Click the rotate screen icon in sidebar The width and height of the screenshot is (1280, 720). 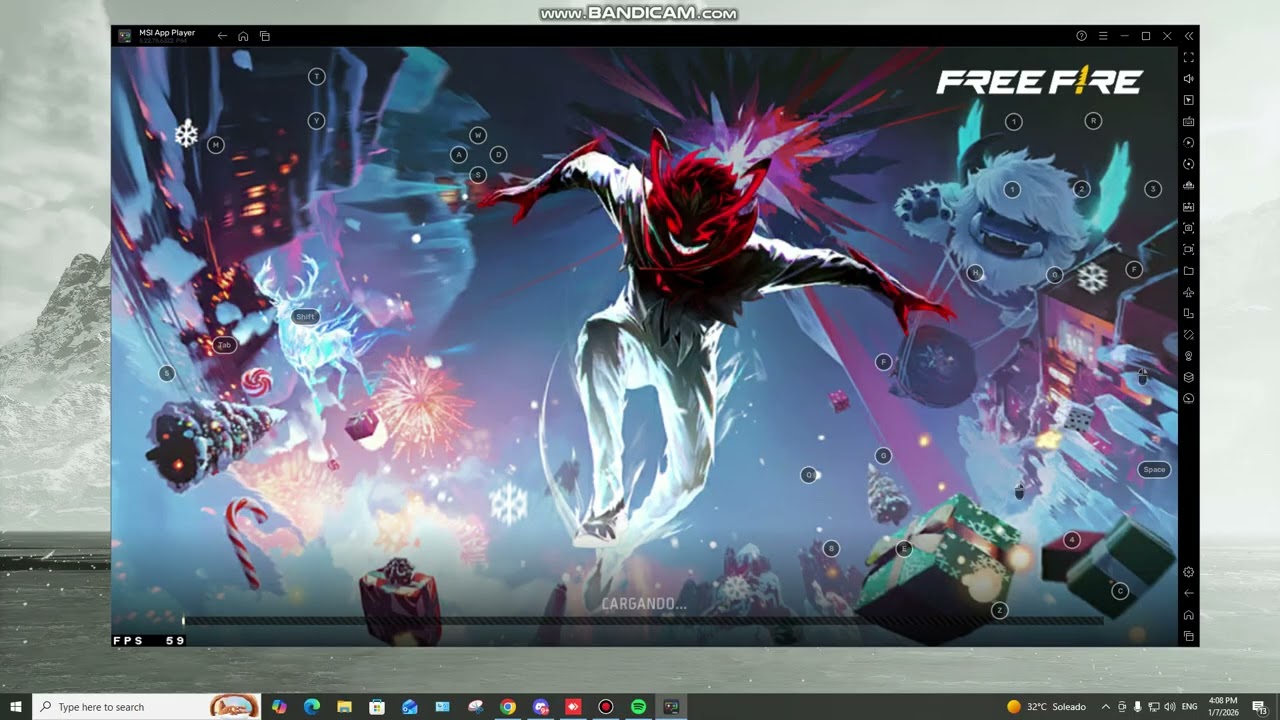(1189, 335)
